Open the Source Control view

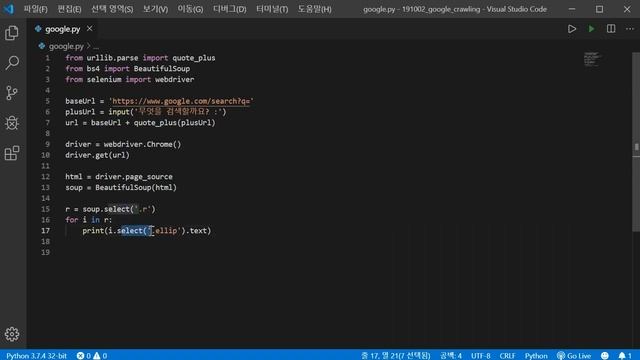click(12, 93)
